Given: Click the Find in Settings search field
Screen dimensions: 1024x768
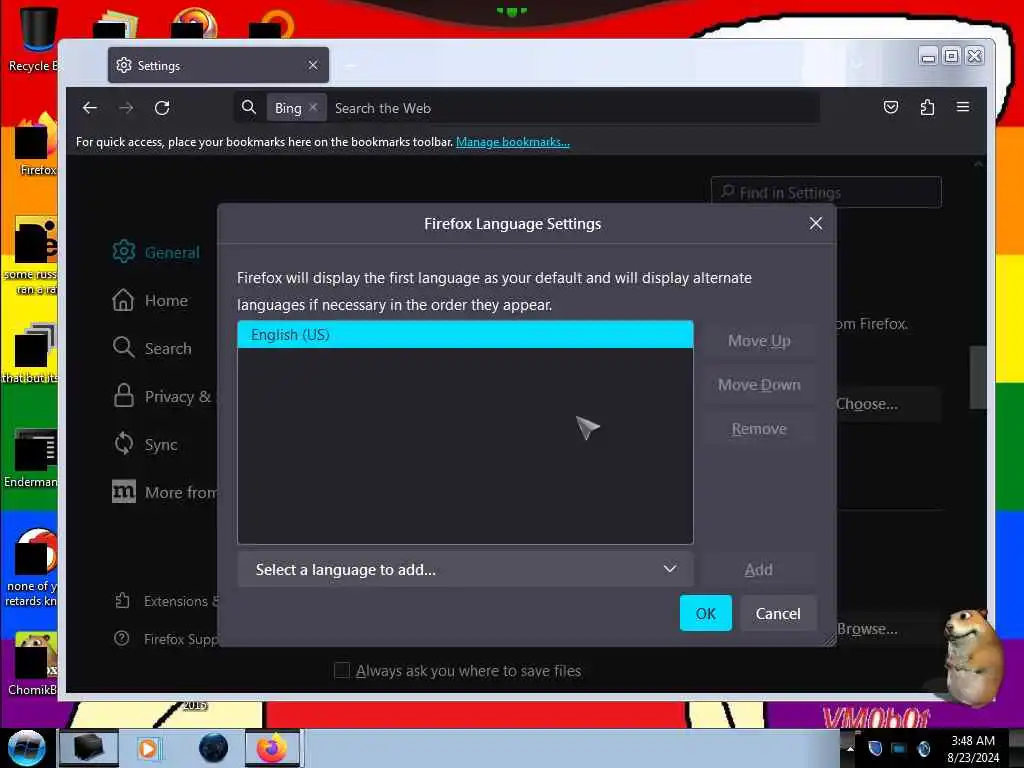Looking at the screenshot, I should (826, 192).
